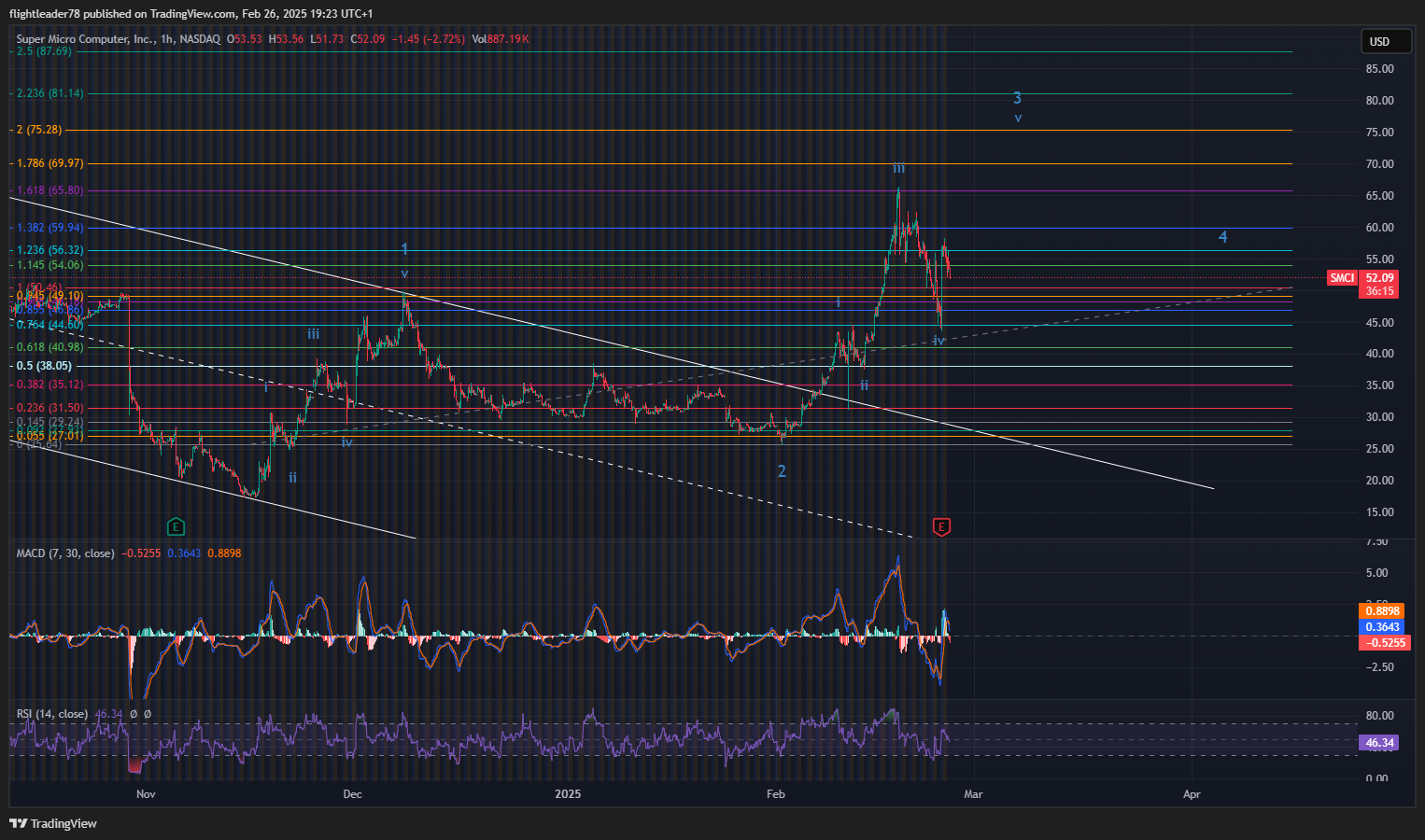Click the SMCI symbol tag on price axis
This screenshot has height=840, width=1425.
pos(1342,278)
